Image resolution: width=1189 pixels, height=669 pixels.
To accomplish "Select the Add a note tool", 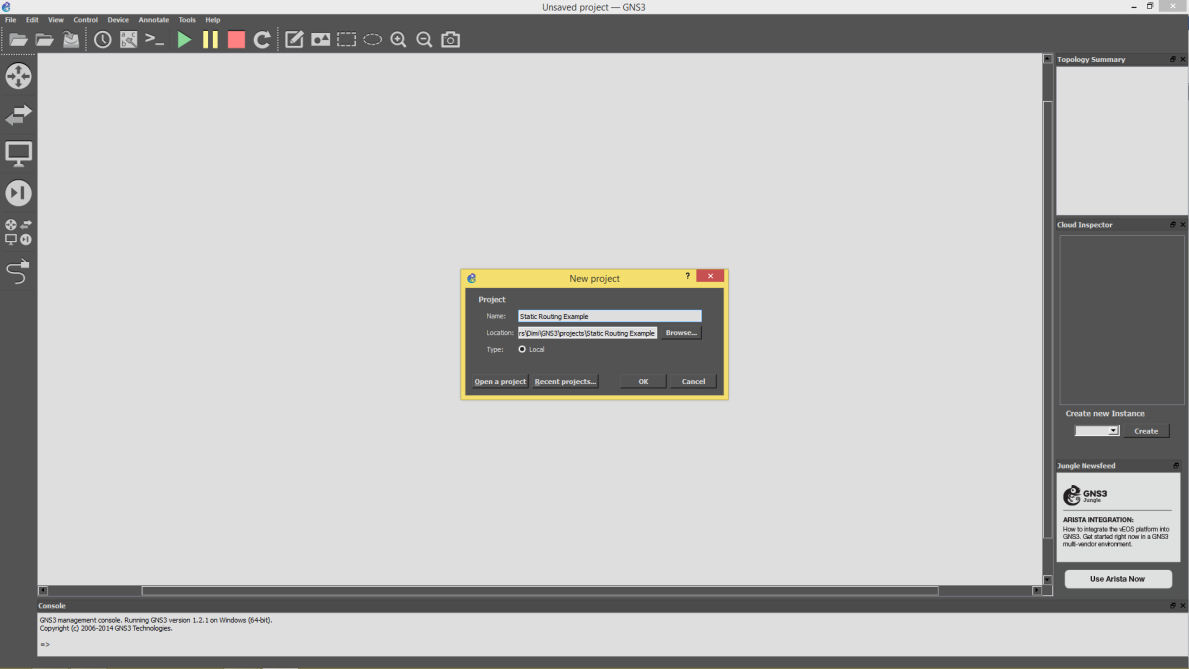I will tap(294, 39).
